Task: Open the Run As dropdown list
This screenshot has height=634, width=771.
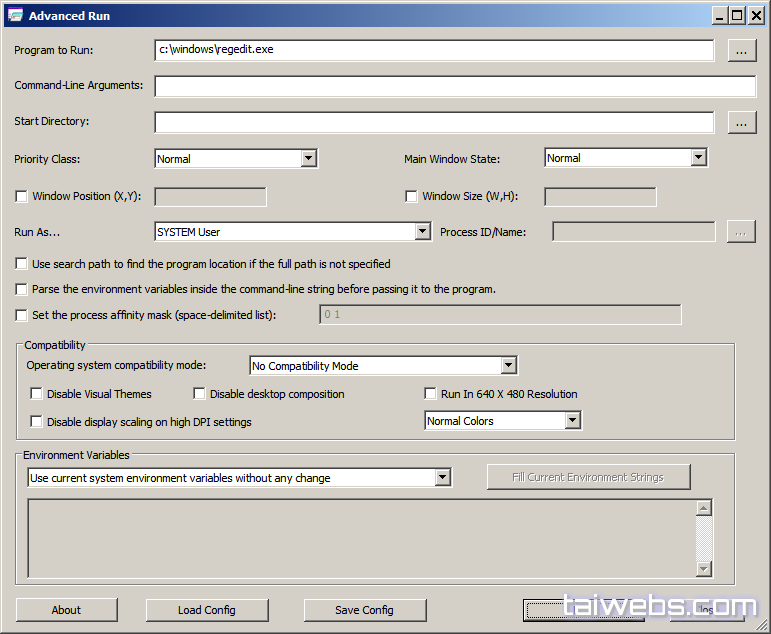Action: point(422,232)
